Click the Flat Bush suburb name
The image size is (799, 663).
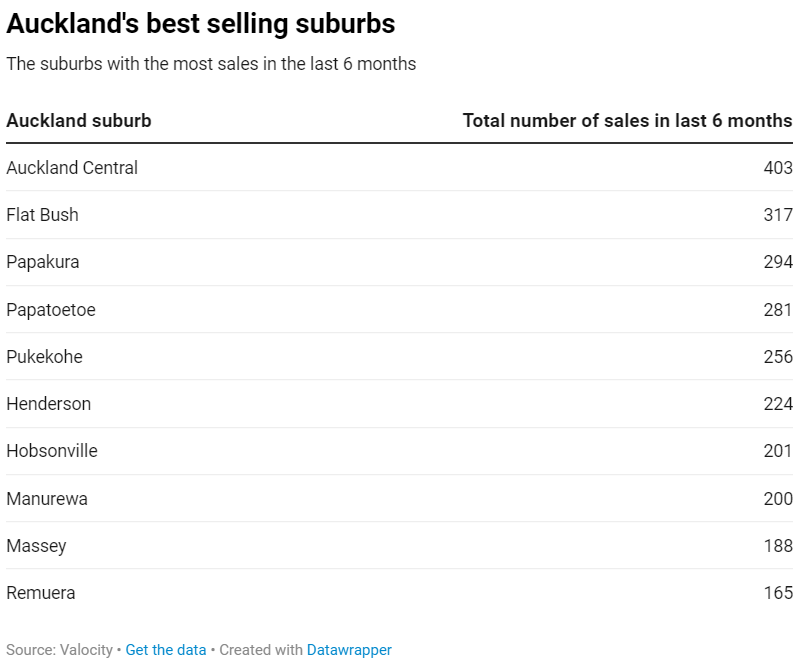[42, 215]
